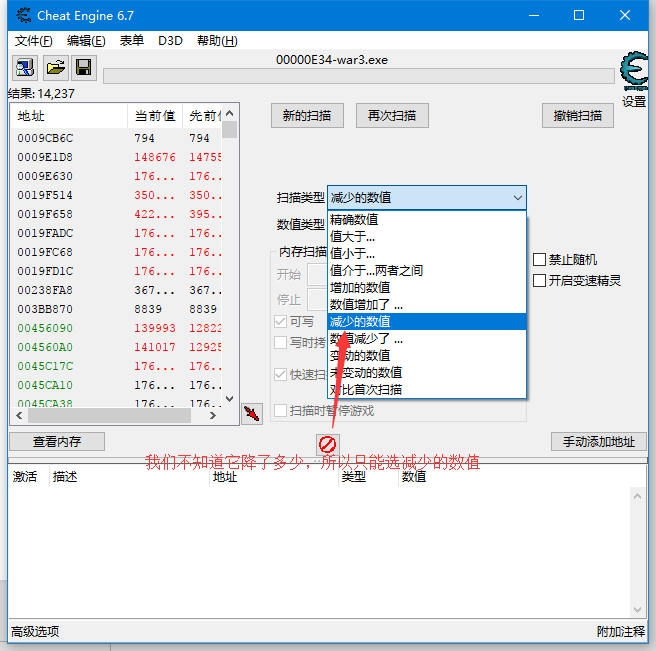Click the scroll right arrow of results list

(213, 415)
